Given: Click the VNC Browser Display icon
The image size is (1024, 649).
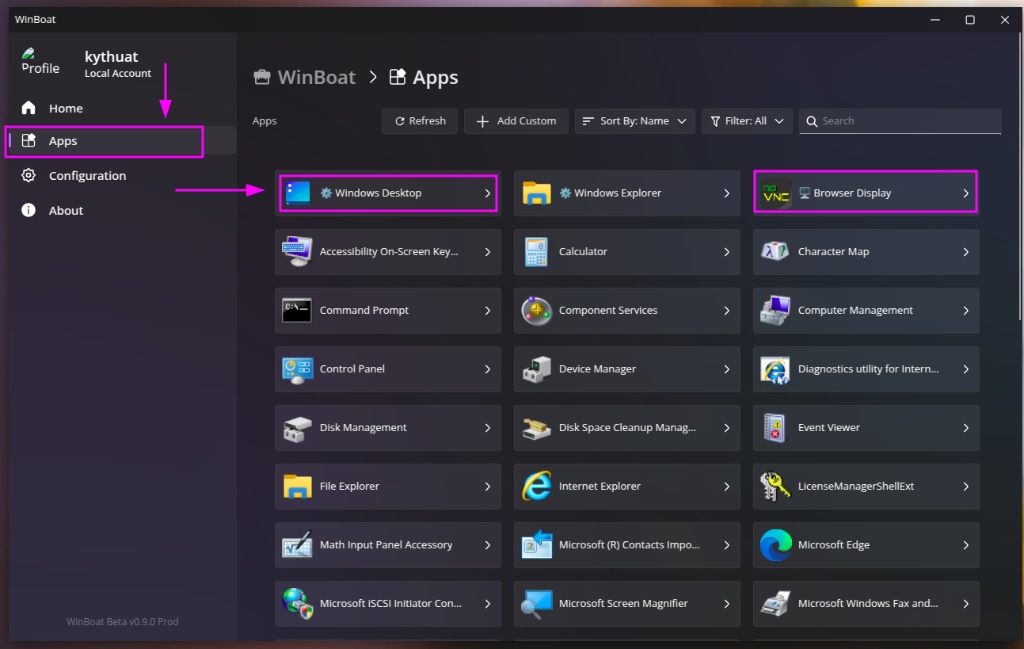Looking at the screenshot, I should click(776, 193).
